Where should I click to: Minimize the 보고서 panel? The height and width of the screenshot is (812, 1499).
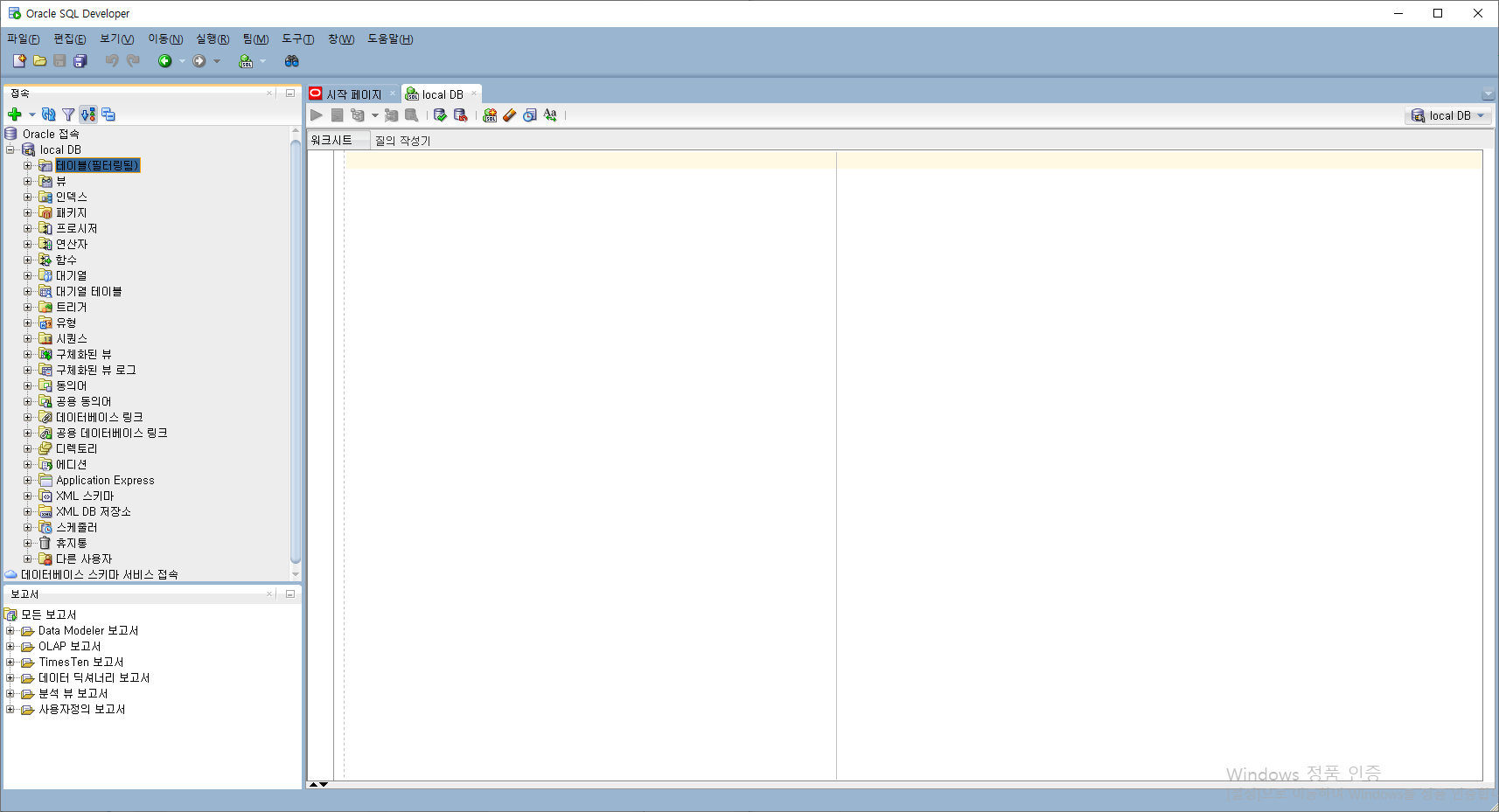290,593
